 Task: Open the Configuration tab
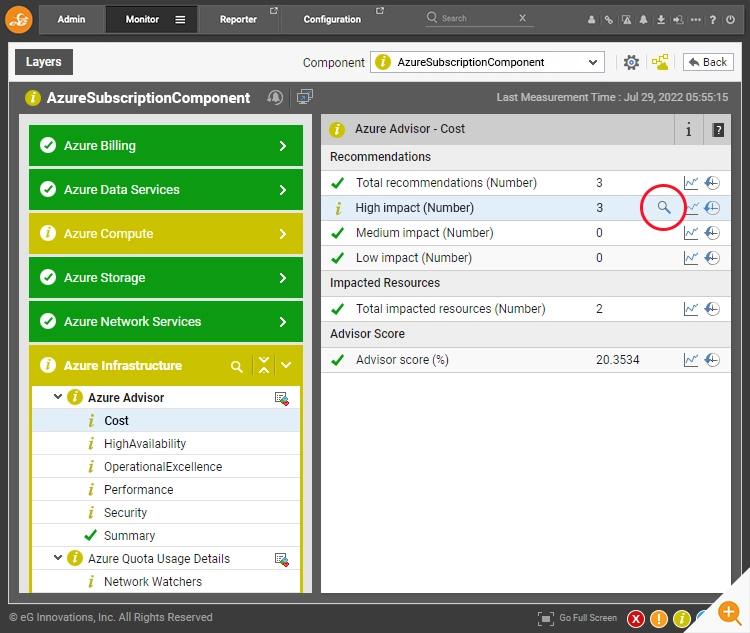pos(332,20)
